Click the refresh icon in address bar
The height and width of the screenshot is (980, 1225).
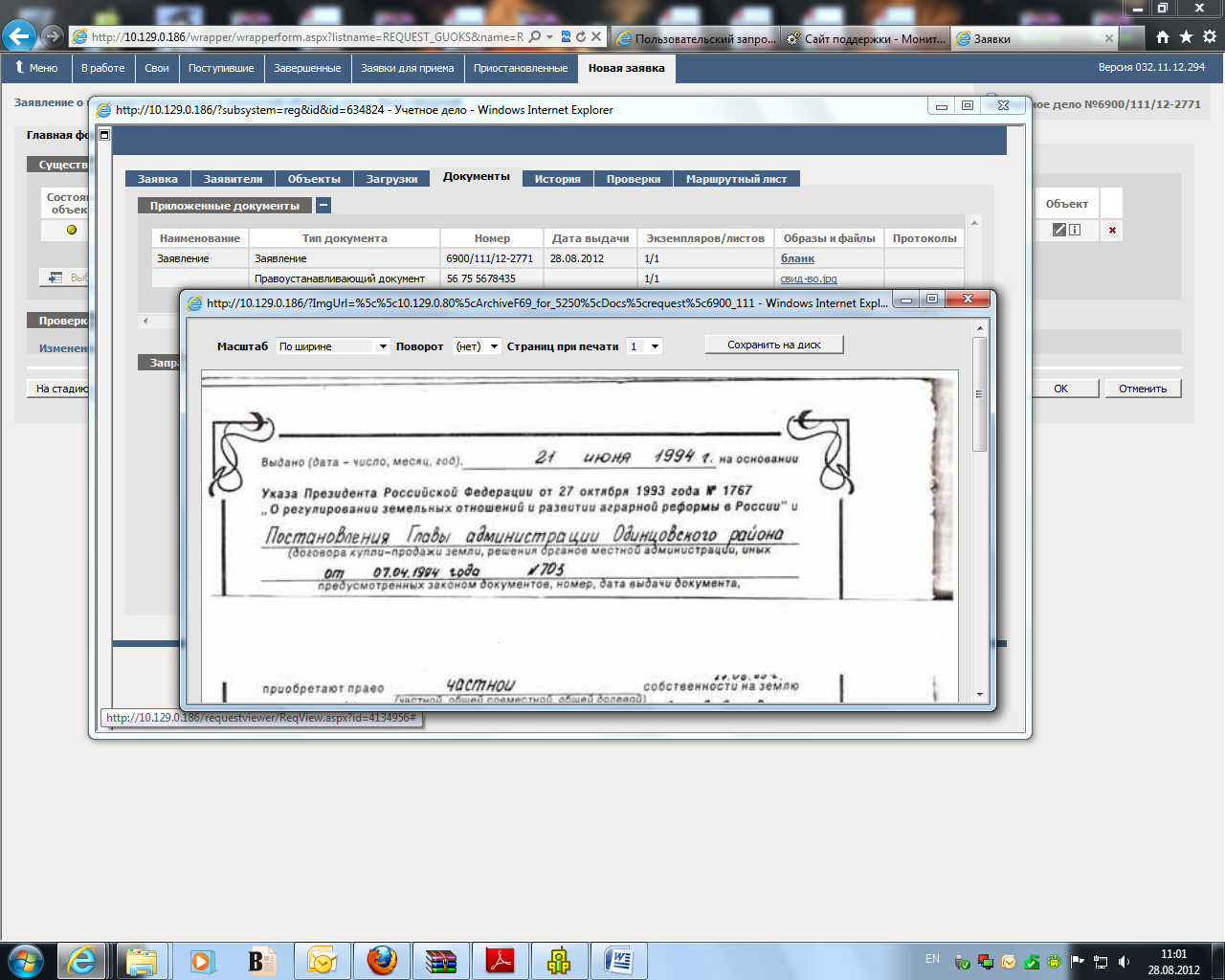581,36
